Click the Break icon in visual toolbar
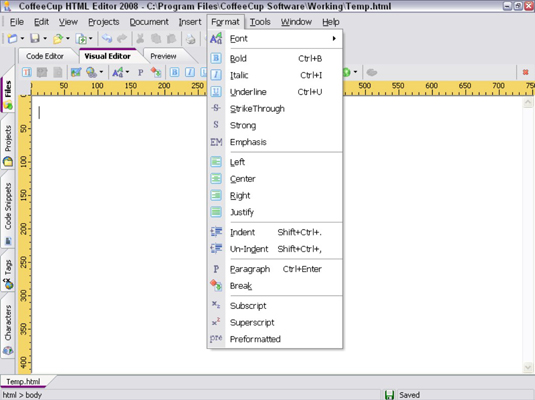 (156, 72)
